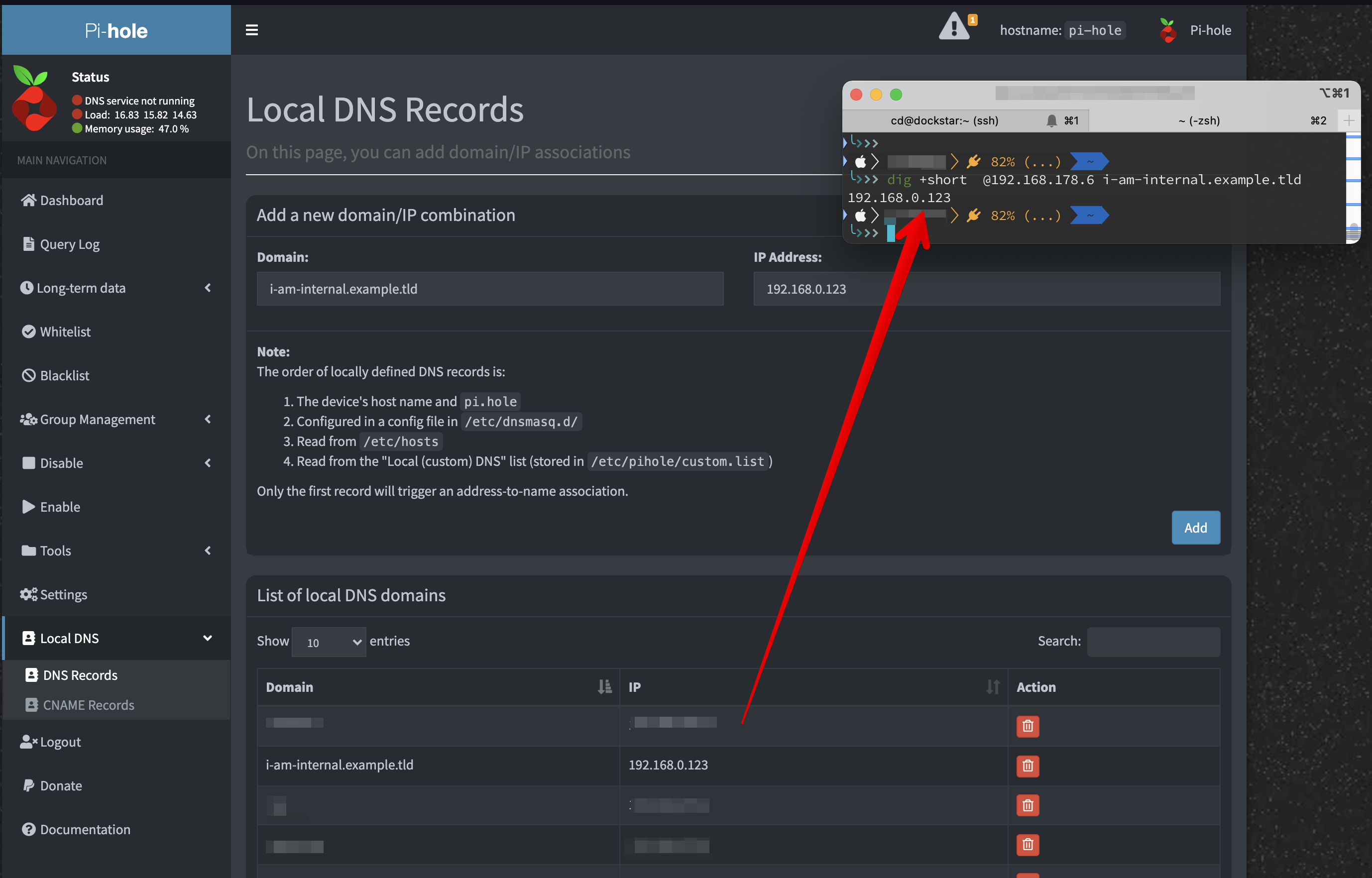Click the blue Add button
Viewport: 1372px width, 878px height.
pyautogui.click(x=1195, y=528)
